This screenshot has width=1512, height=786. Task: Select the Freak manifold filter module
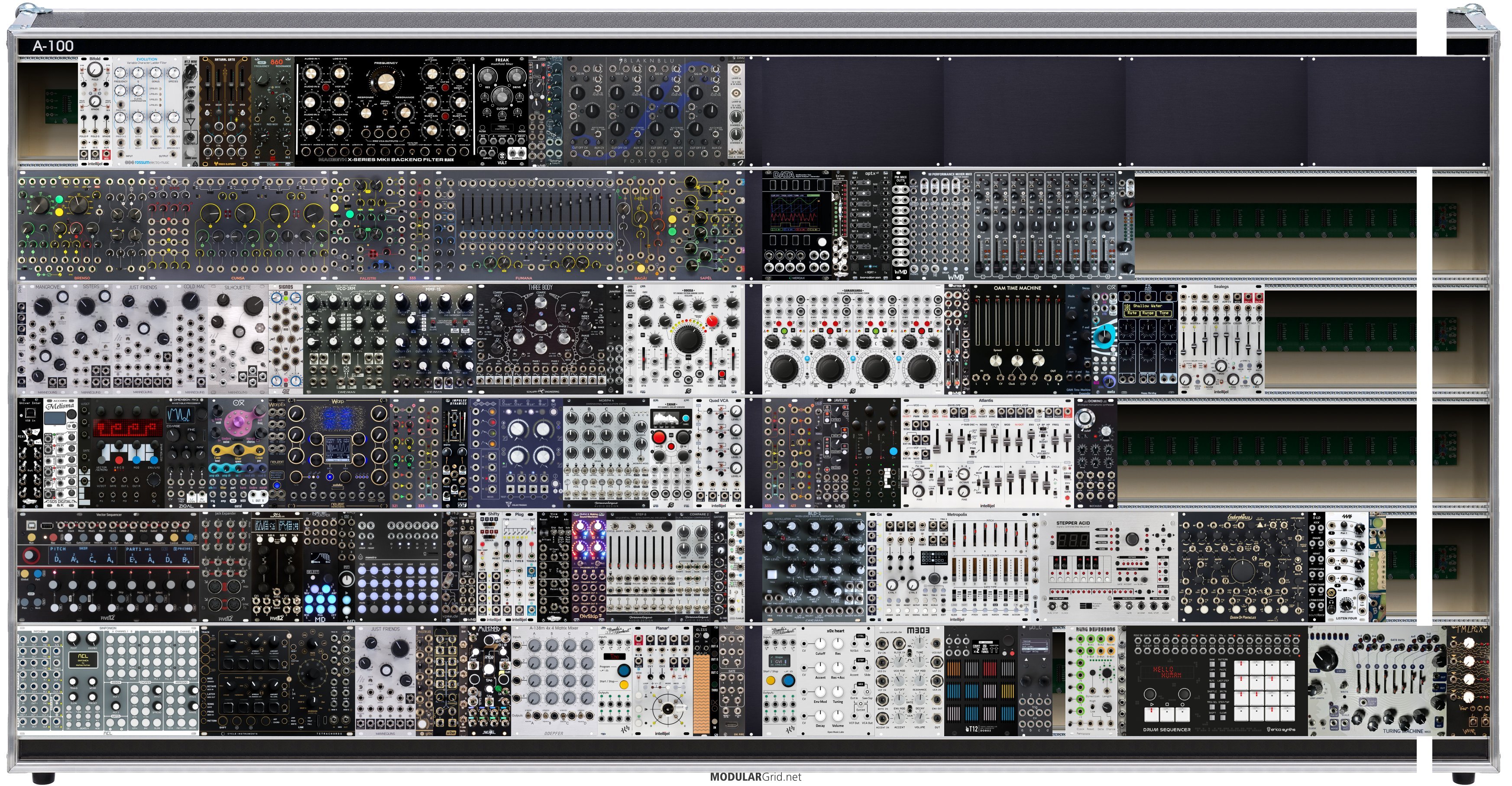502,111
